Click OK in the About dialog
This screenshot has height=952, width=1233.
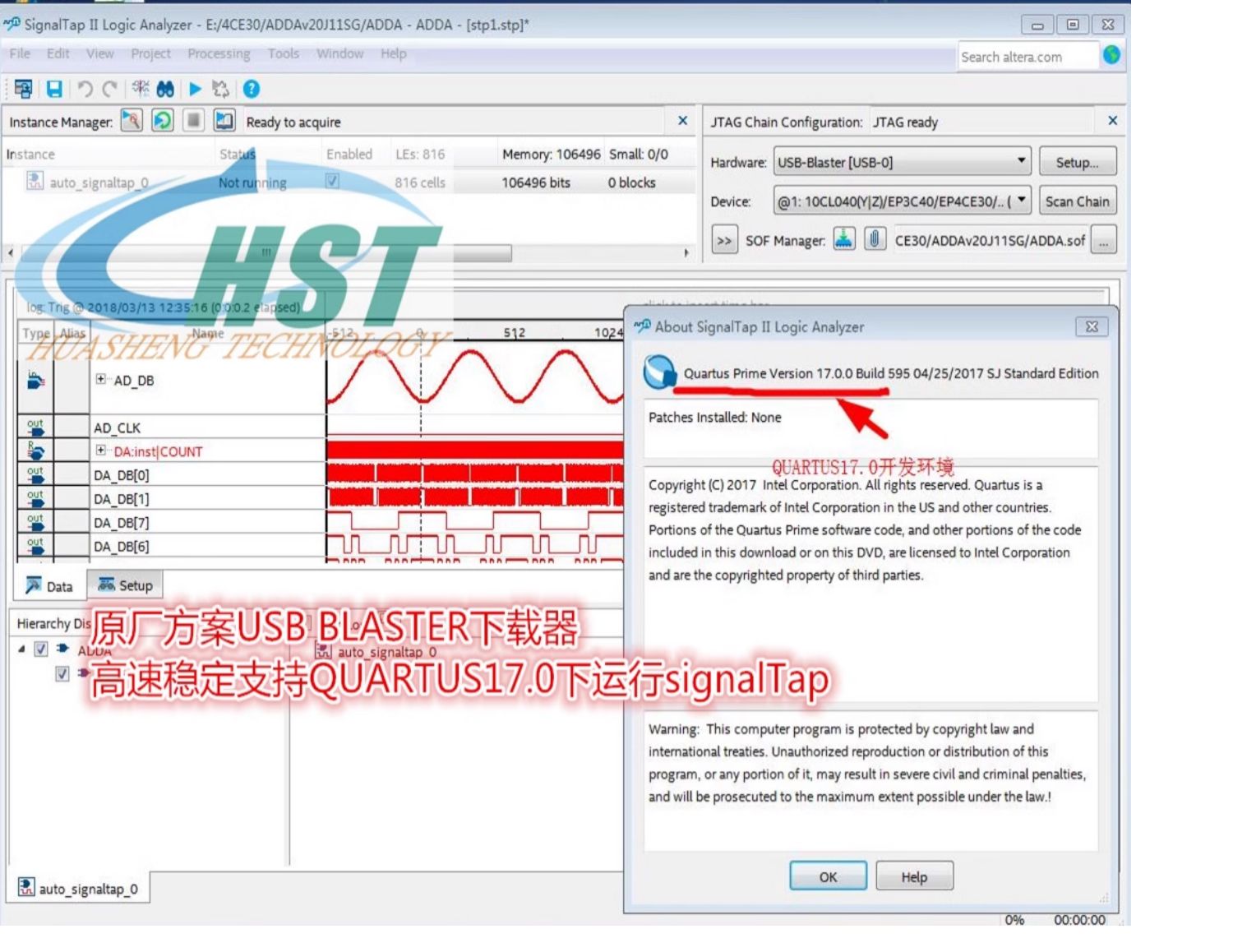[x=828, y=876]
